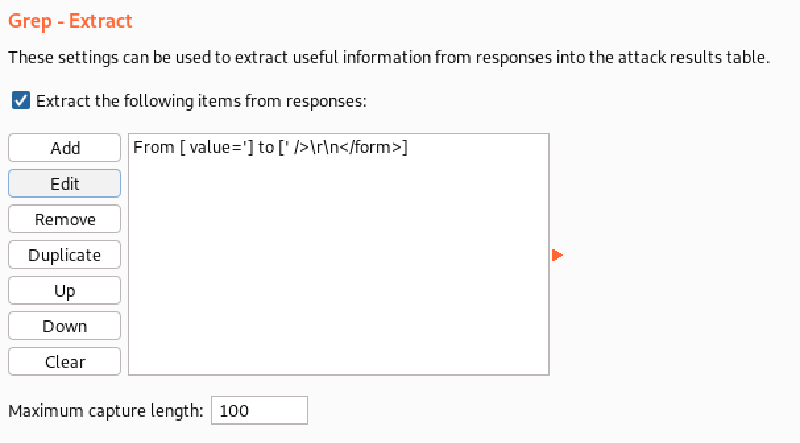Click the "Extract the following items" checkbox label
The image size is (800, 443).
click(202, 101)
